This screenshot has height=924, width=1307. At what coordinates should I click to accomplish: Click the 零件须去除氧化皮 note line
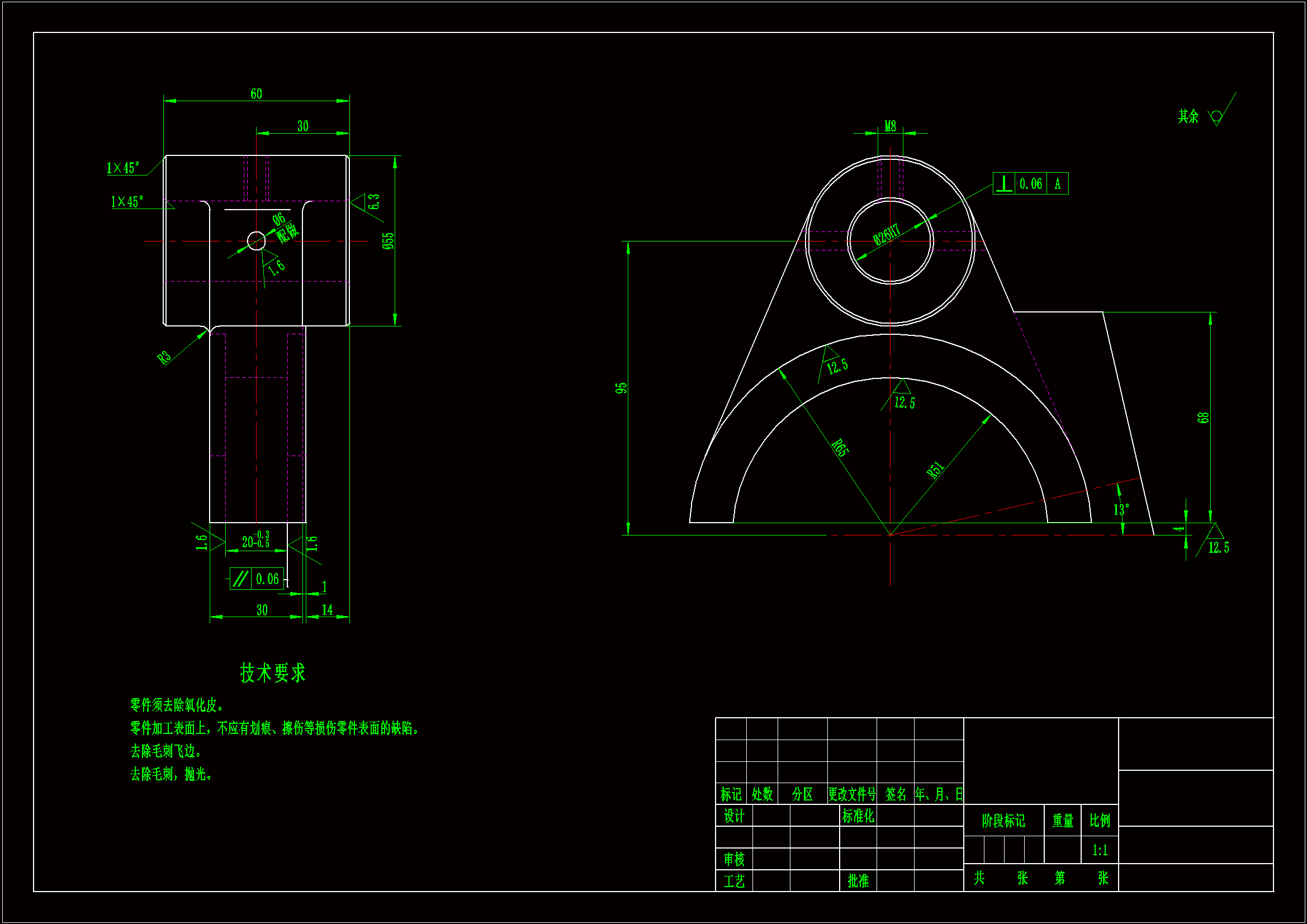177,705
